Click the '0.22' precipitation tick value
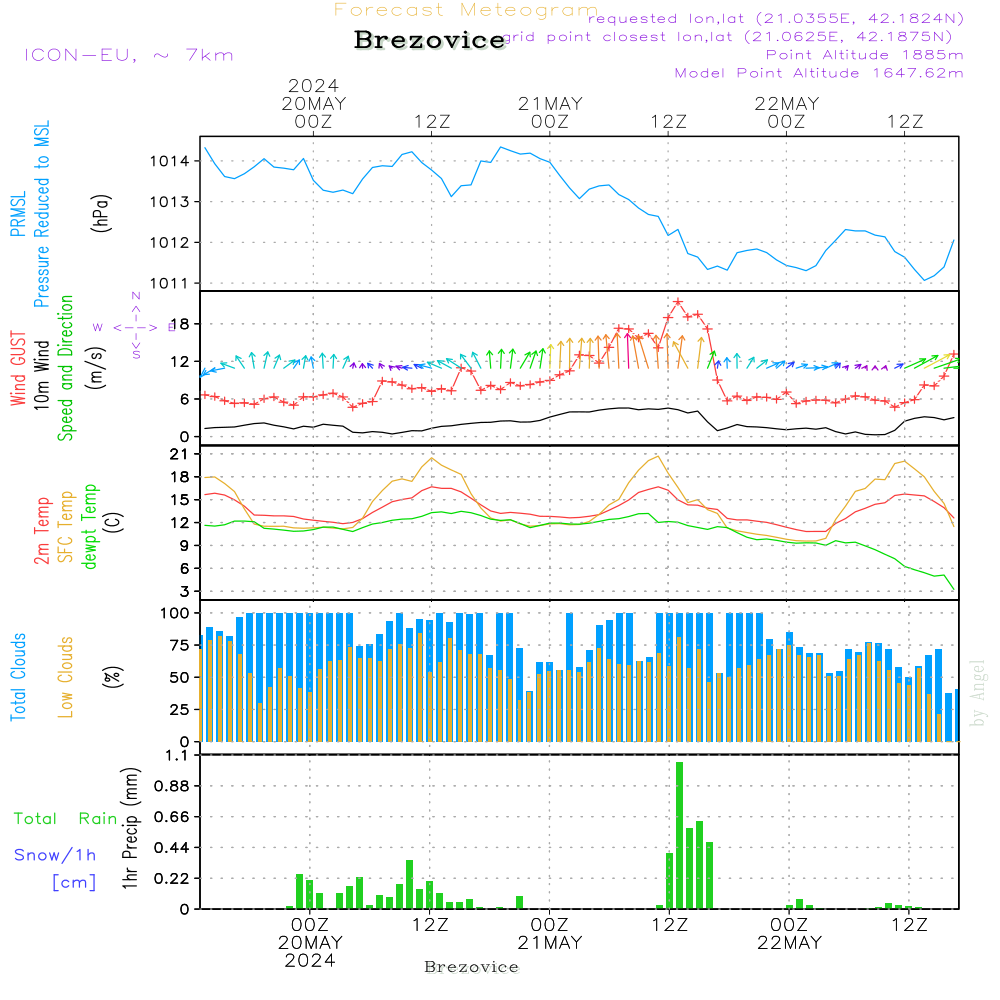The height and width of the screenshot is (1000, 1000). [x=172, y=879]
